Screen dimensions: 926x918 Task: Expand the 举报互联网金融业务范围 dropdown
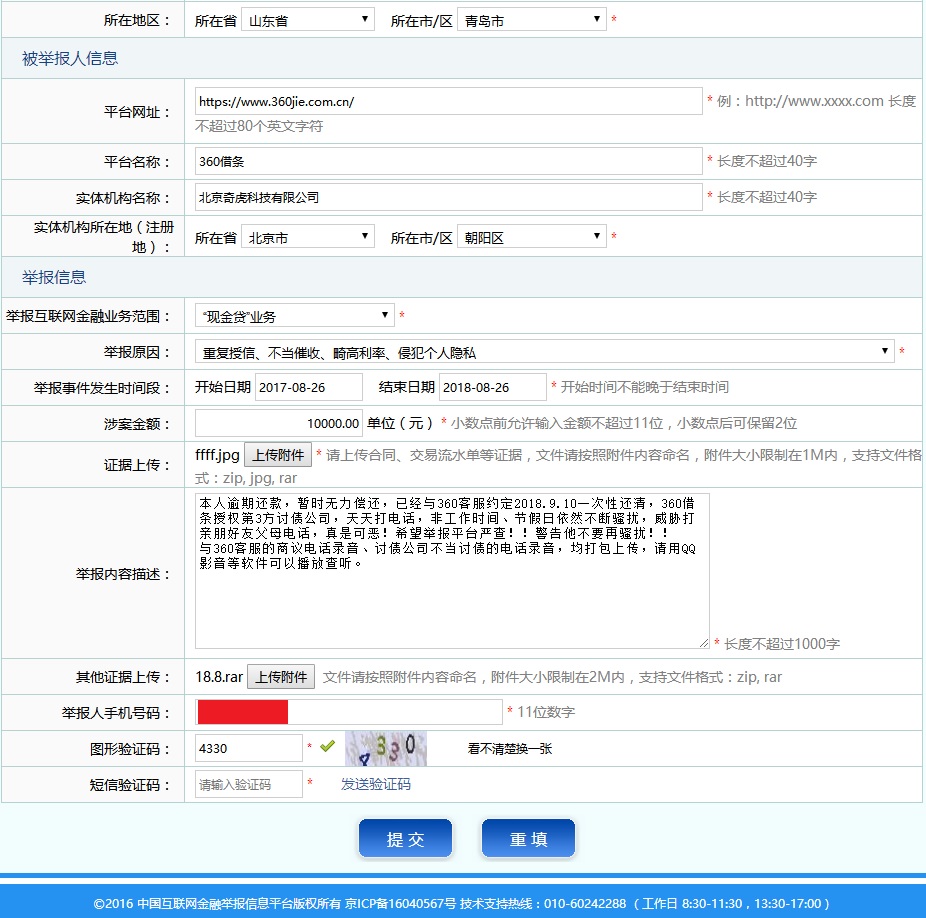(x=295, y=316)
